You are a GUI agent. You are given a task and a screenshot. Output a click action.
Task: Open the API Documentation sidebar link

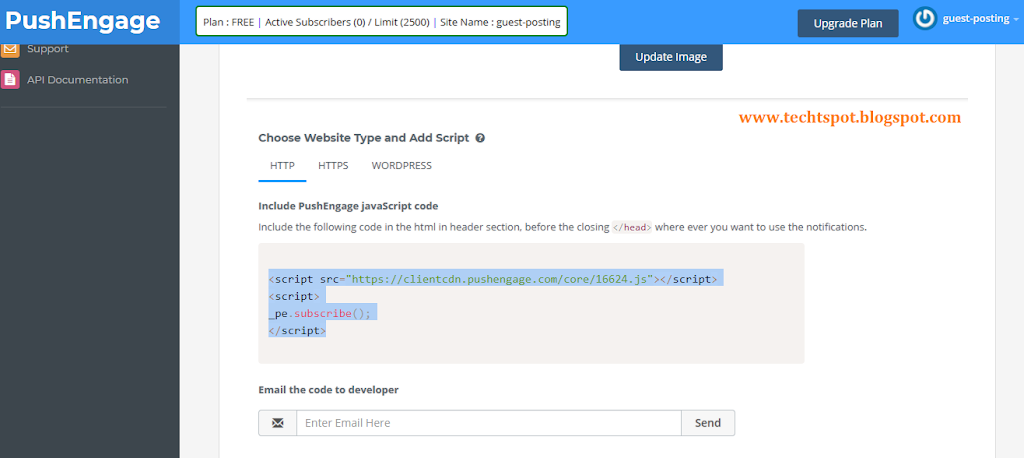tap(77, 80)
